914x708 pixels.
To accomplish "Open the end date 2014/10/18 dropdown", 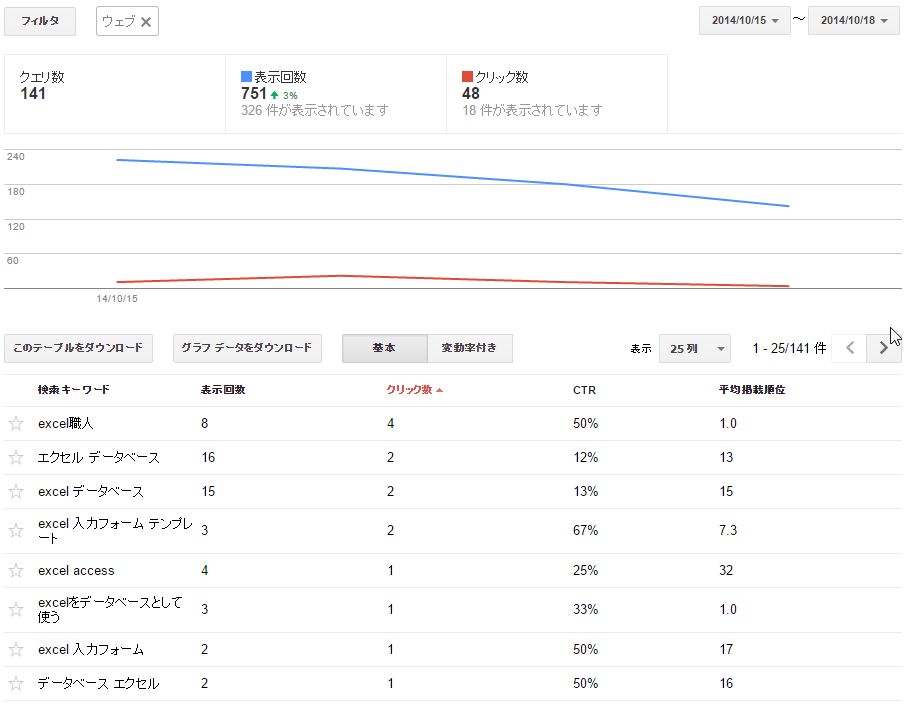I will click(x=854, y=20).
